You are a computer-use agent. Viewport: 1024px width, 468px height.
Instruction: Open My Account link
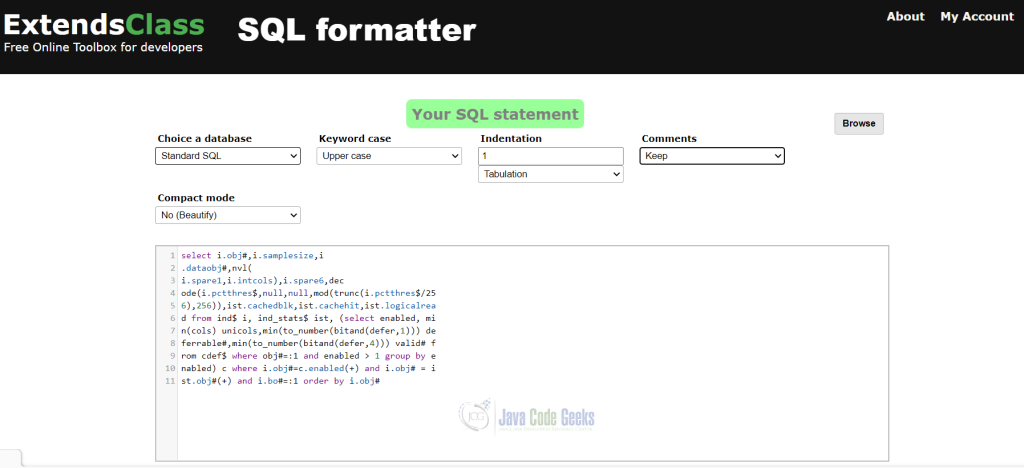(977, 16)
